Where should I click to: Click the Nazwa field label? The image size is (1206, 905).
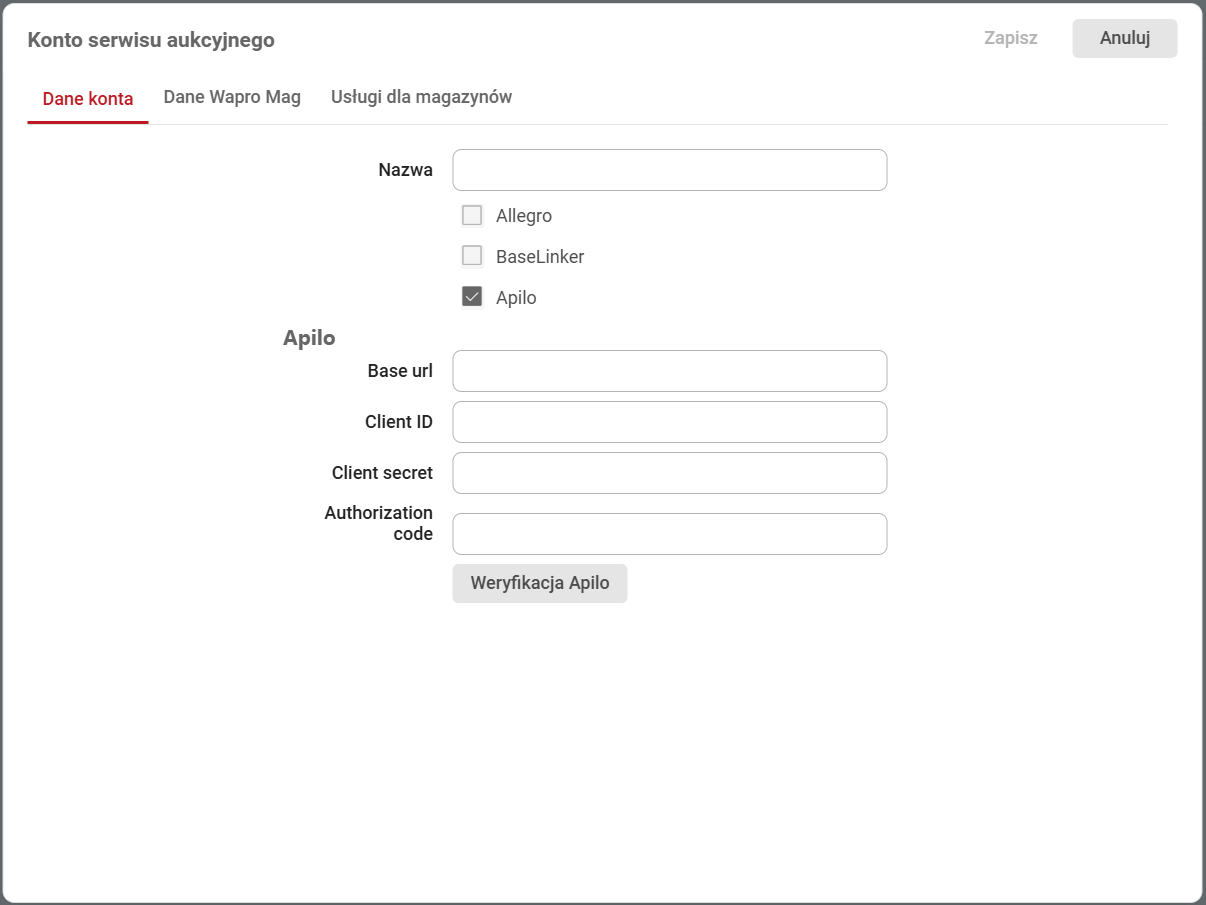tap(405, 170)
